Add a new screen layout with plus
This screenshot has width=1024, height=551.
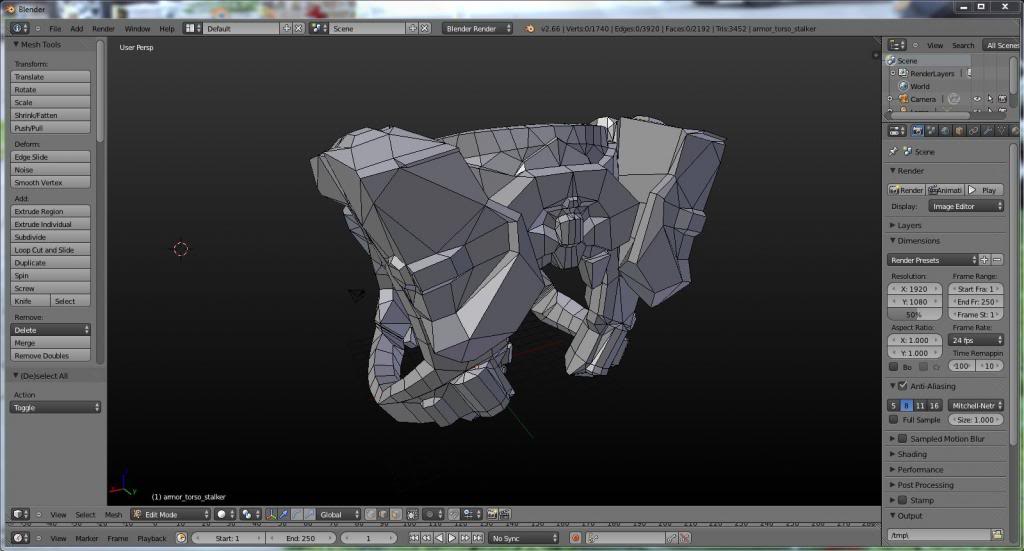point(286,28)
